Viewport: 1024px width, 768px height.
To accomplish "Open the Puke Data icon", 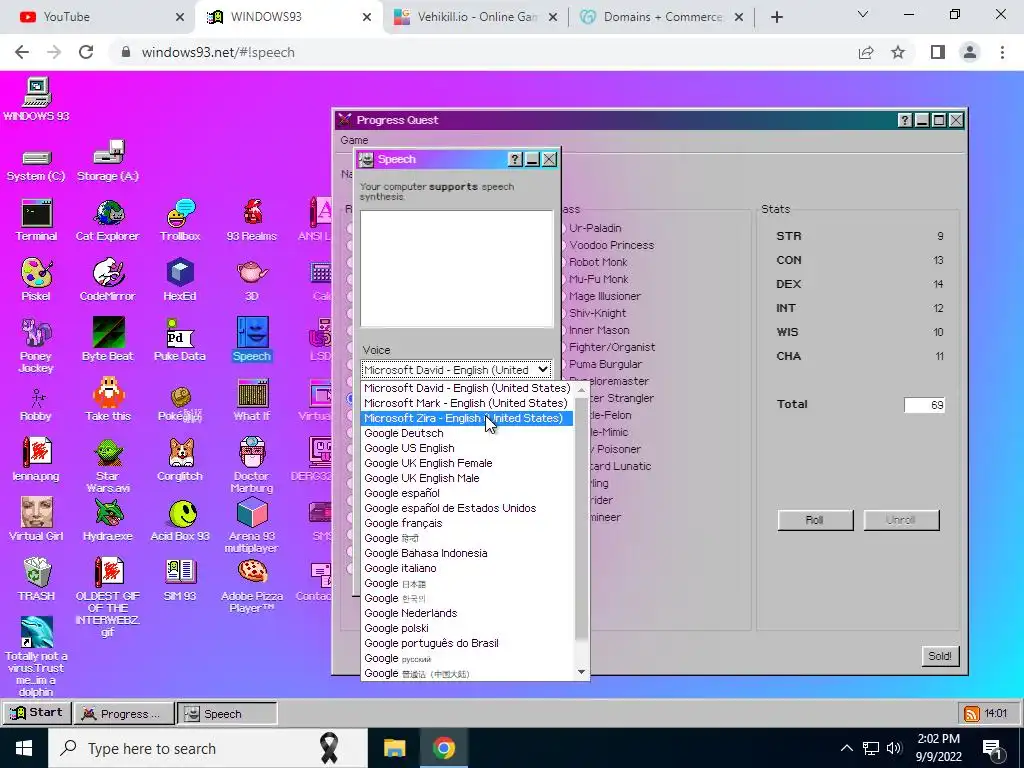I will pos(180,340).
